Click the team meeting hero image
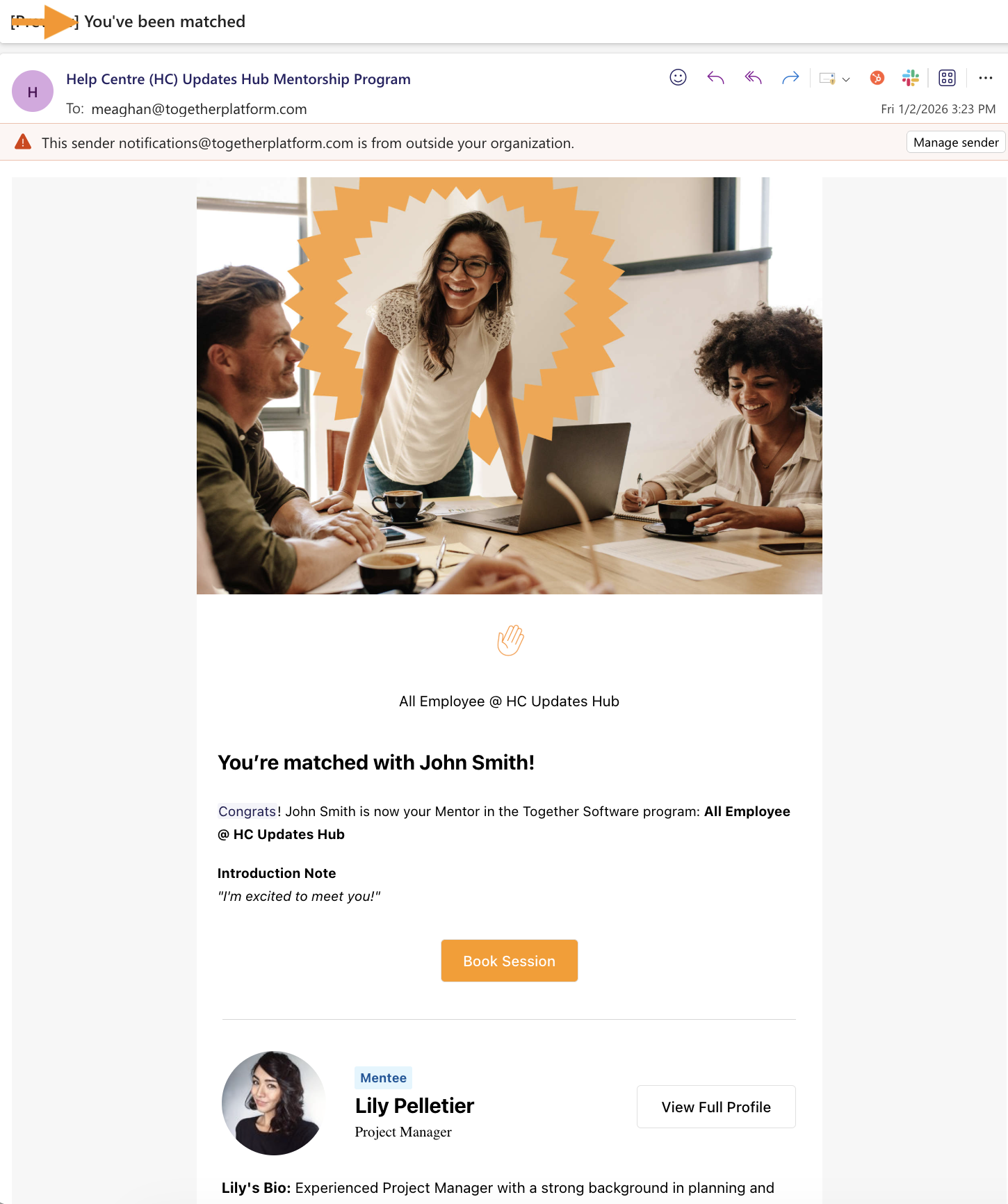This screenshot has height=1204, width=1008. pos(510,386)
